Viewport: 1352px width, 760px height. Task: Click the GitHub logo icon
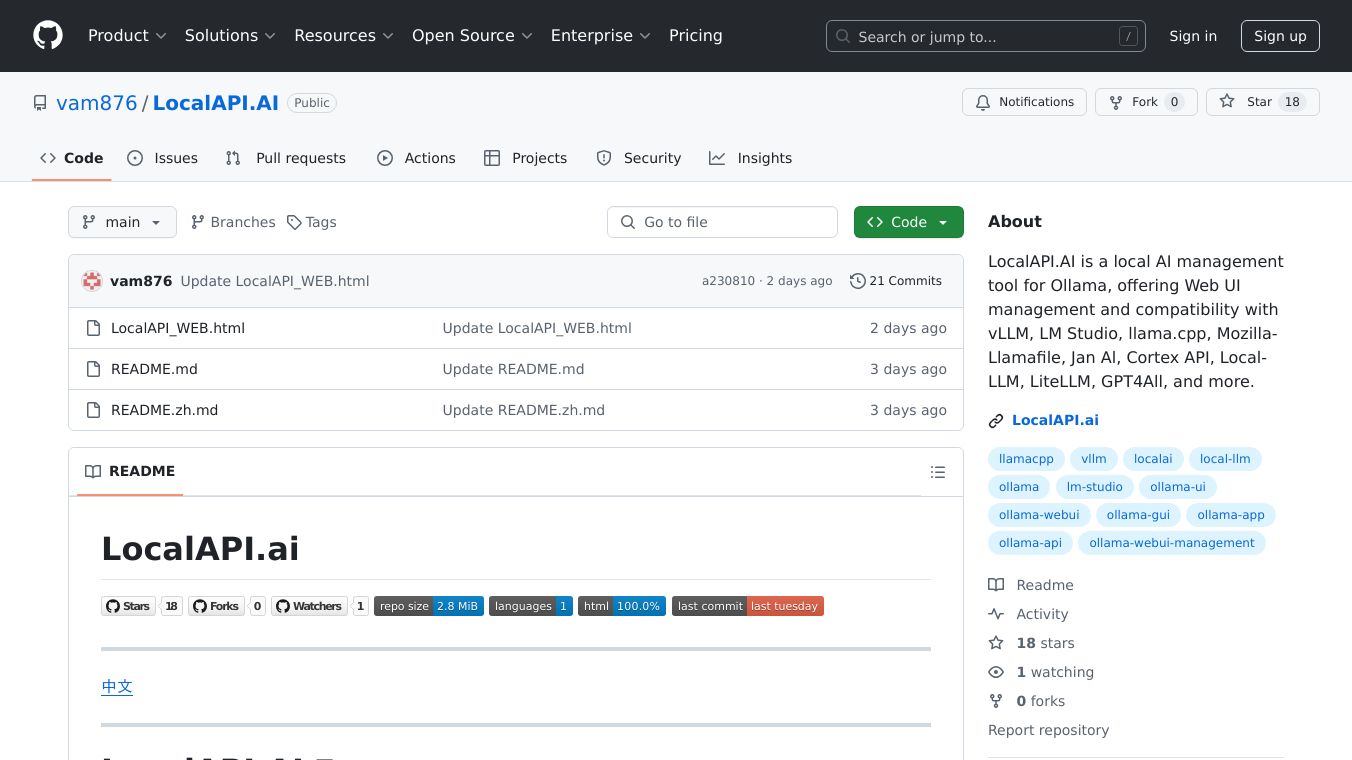pyautogui.click(x=47, y=36)
